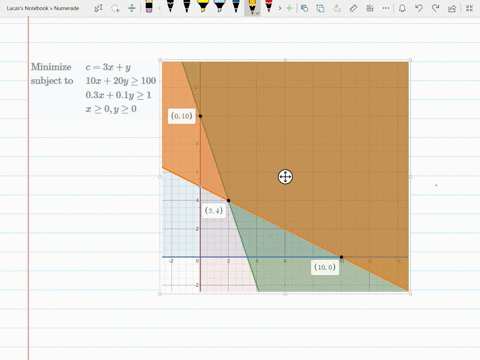Click the Ink to Text tool
This screenshot has width=480, height=360.
pyautogui.click(x=337, y=8)
